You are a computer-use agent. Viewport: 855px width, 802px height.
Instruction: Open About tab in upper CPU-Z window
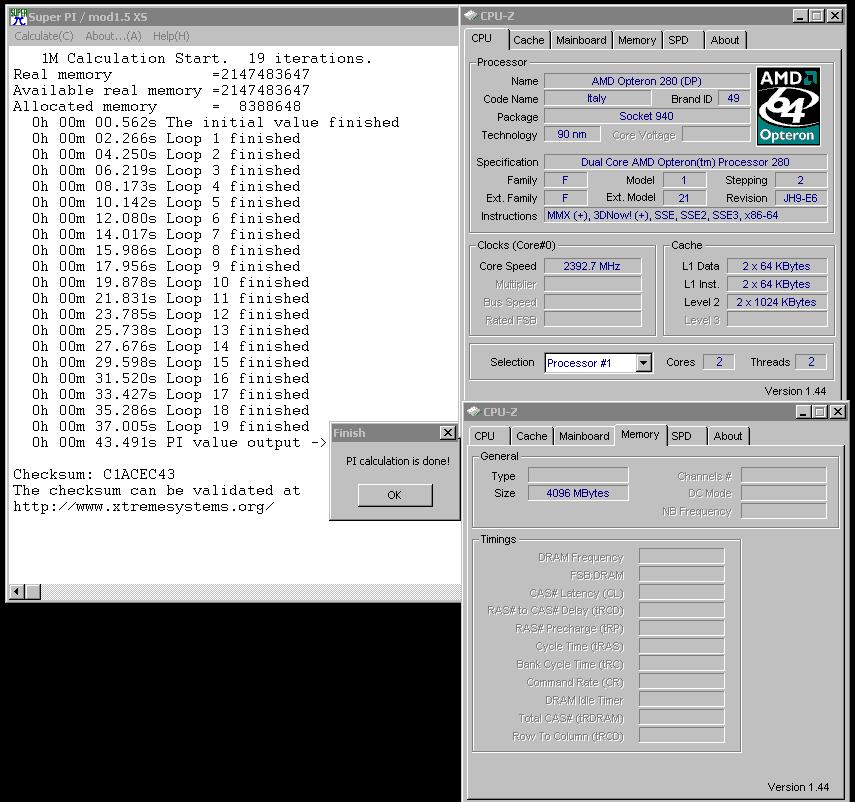pyautogui.click(x=725, y=40)
